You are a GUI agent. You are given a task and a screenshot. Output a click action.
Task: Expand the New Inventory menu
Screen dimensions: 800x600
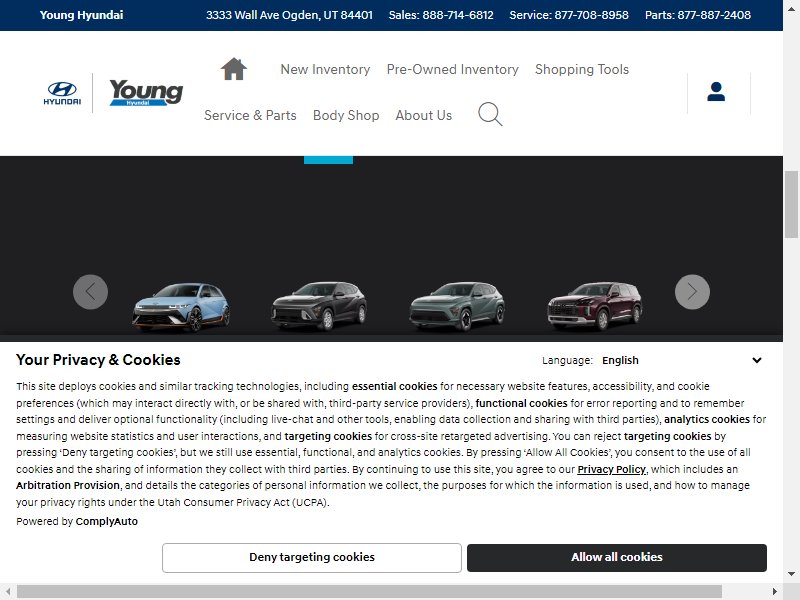click(x=325, y=69)
